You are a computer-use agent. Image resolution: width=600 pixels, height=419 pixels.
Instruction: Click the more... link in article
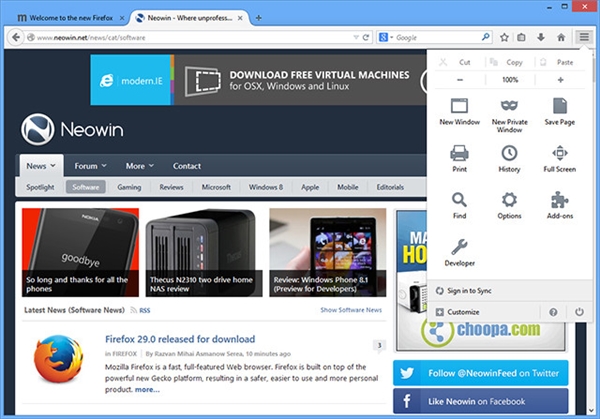click(x=147, y=390)
